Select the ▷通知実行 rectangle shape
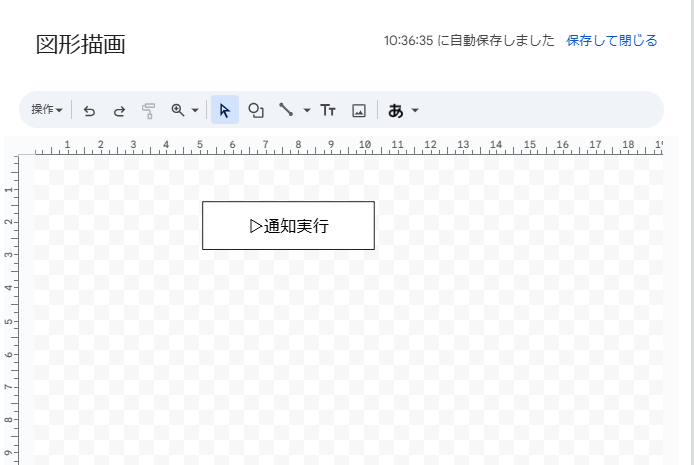The height and width of the screenshot is (465, 694). [288, 226]
